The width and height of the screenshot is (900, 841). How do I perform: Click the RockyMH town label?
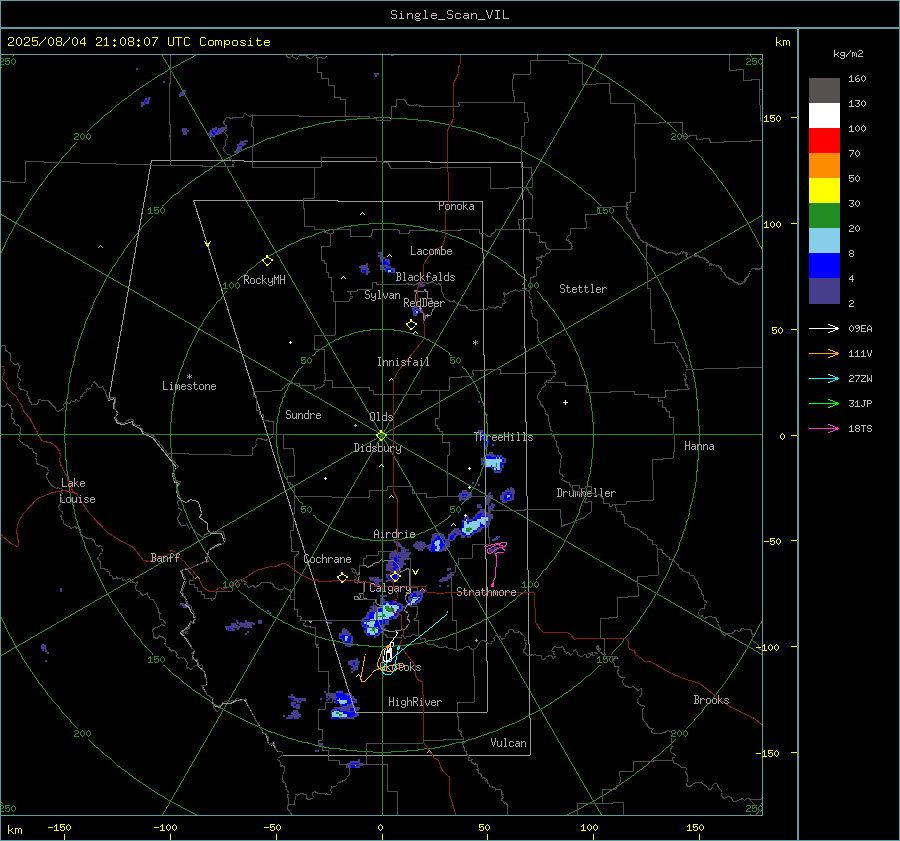click(x=264, y=280)
